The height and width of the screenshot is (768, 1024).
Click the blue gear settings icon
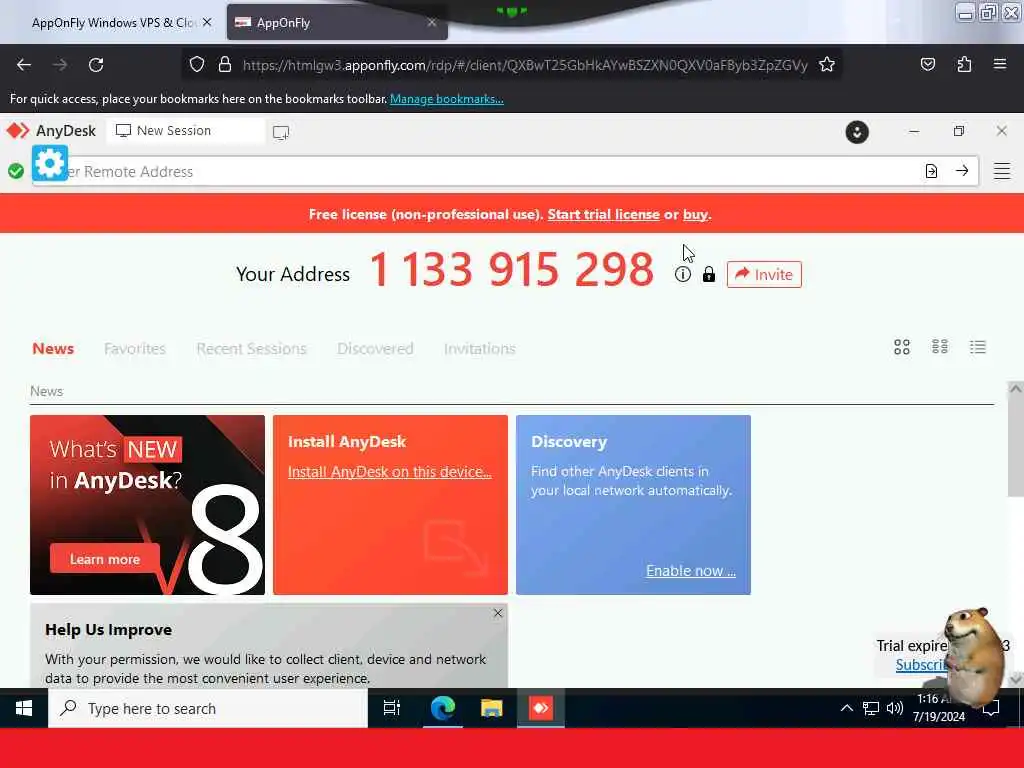50,163
